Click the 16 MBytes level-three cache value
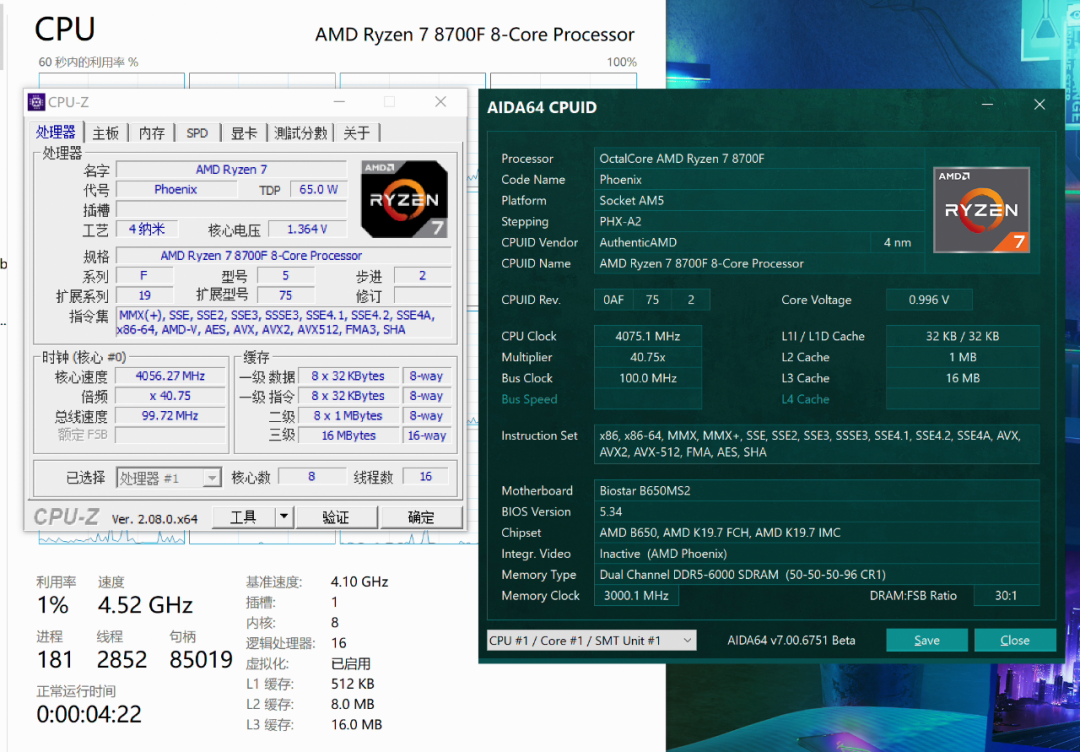This screenshot has width=1080, height=752. 349,436
